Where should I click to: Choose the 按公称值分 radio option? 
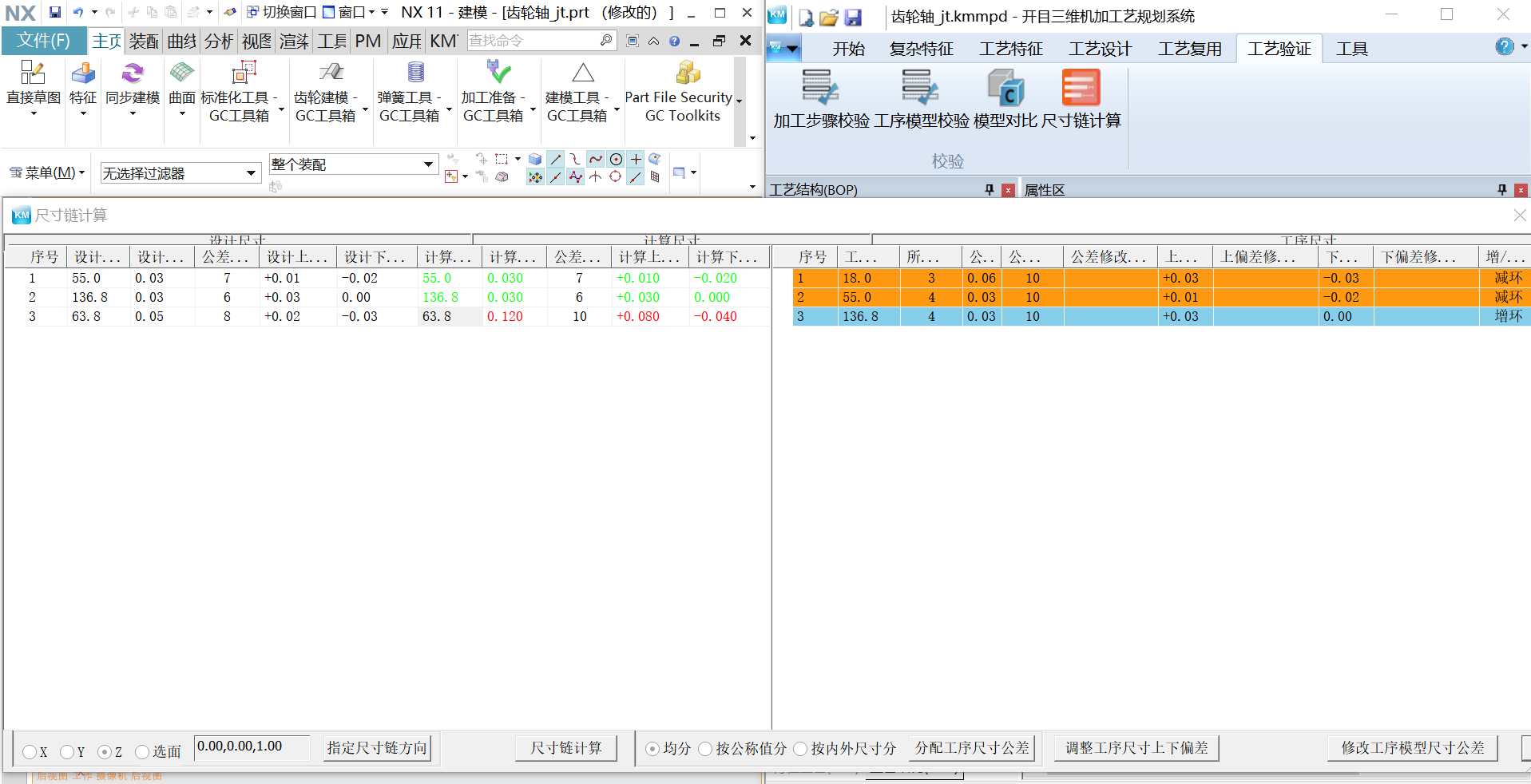(x=705, y=749)
